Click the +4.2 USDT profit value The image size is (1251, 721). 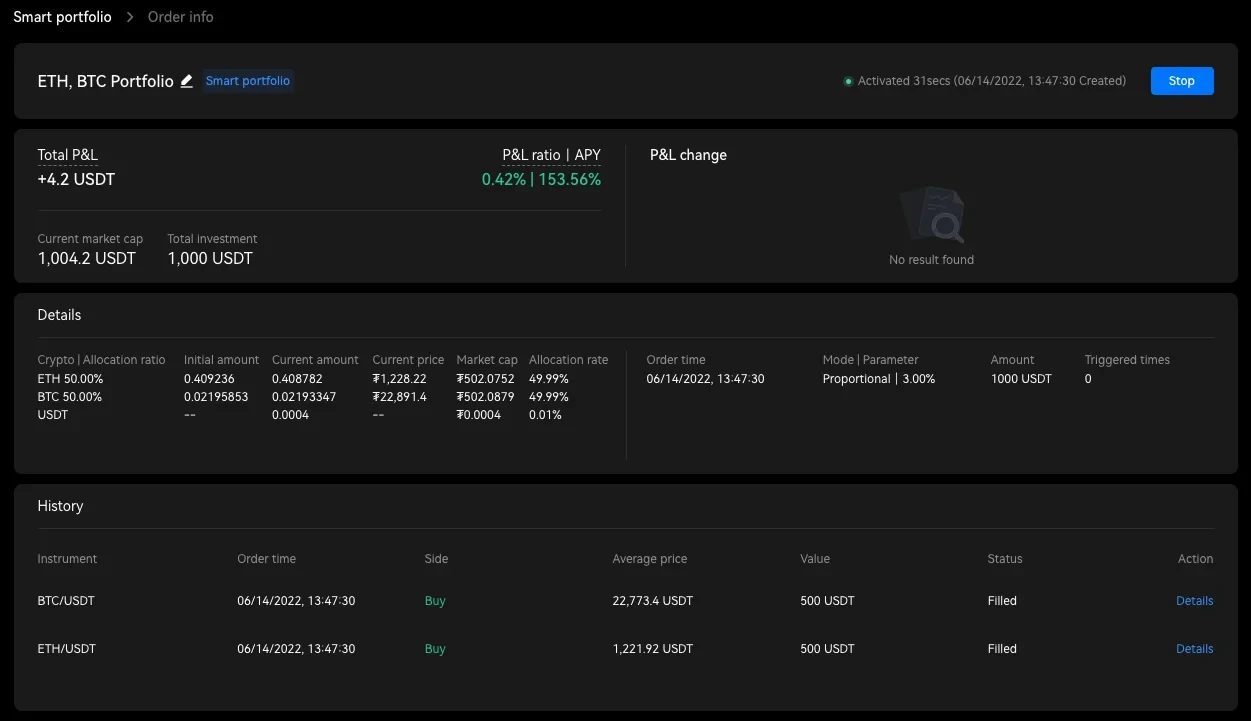click(76, 180)
